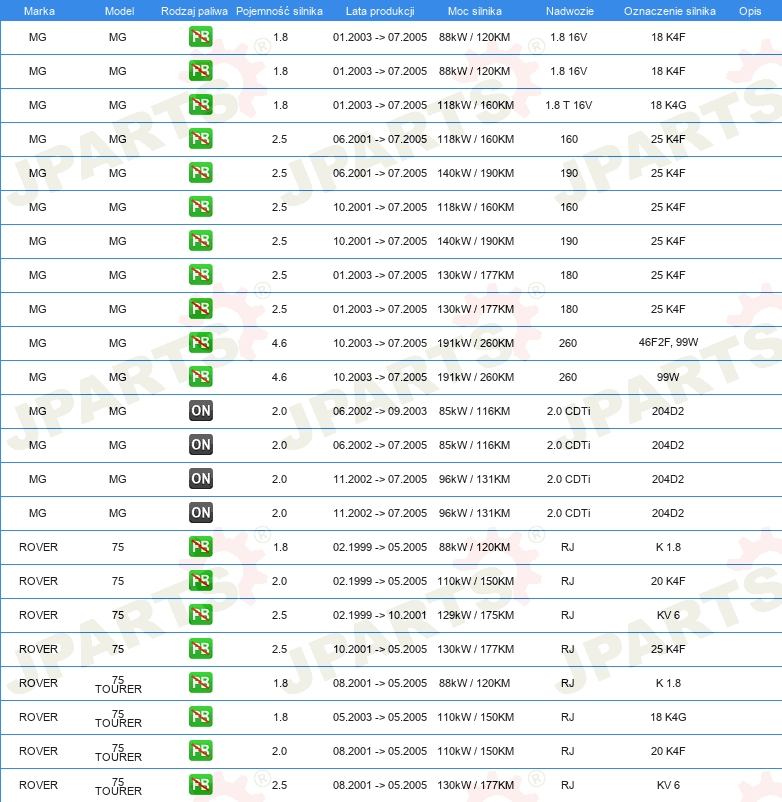Click the Opis column header
782x802 pixels.
(750, 11)
